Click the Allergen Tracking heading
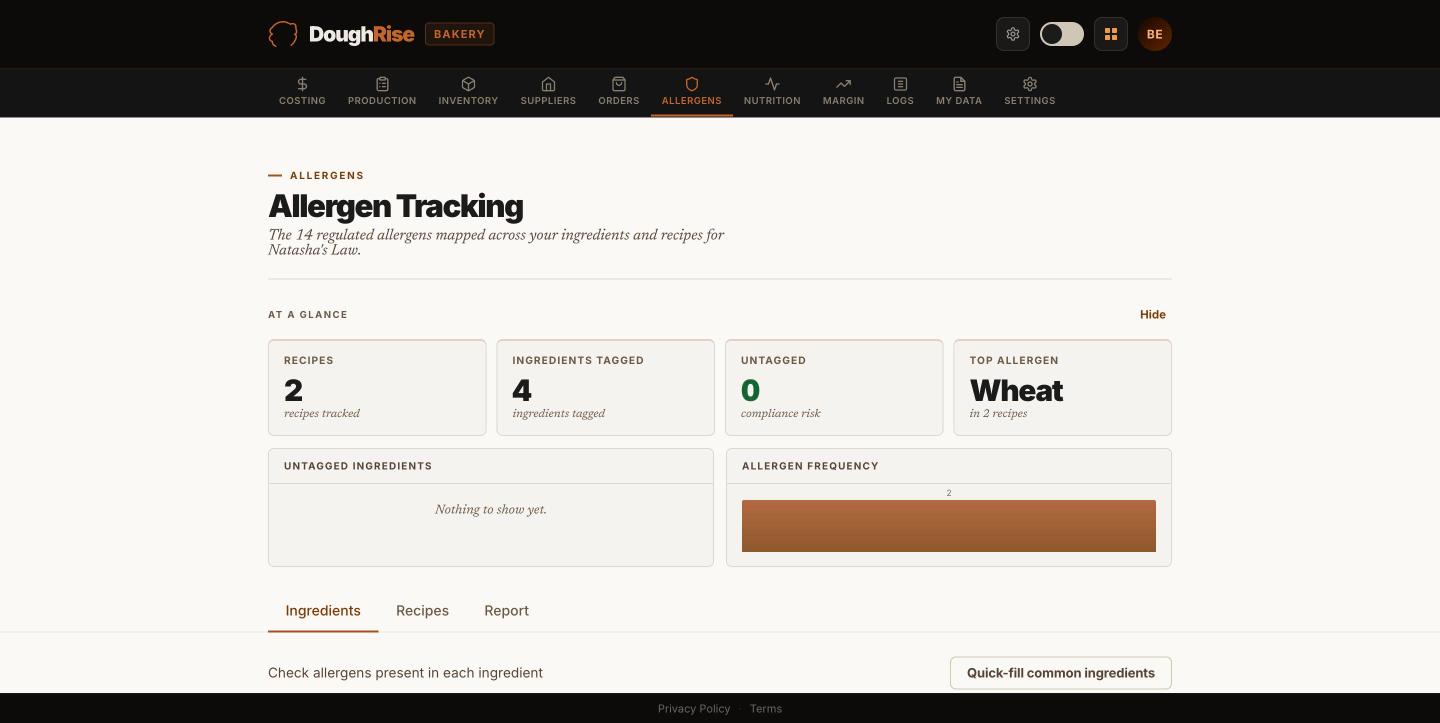1440x723 pixels. [396, 206]
